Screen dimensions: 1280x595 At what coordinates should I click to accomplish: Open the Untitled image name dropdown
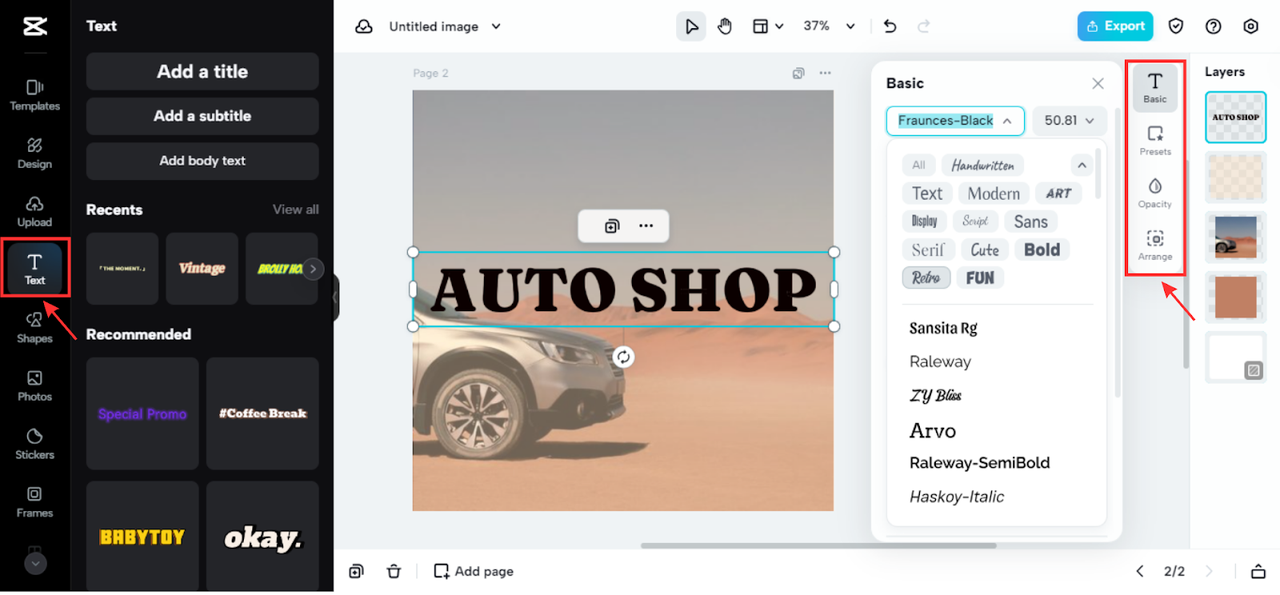[445, 26]
